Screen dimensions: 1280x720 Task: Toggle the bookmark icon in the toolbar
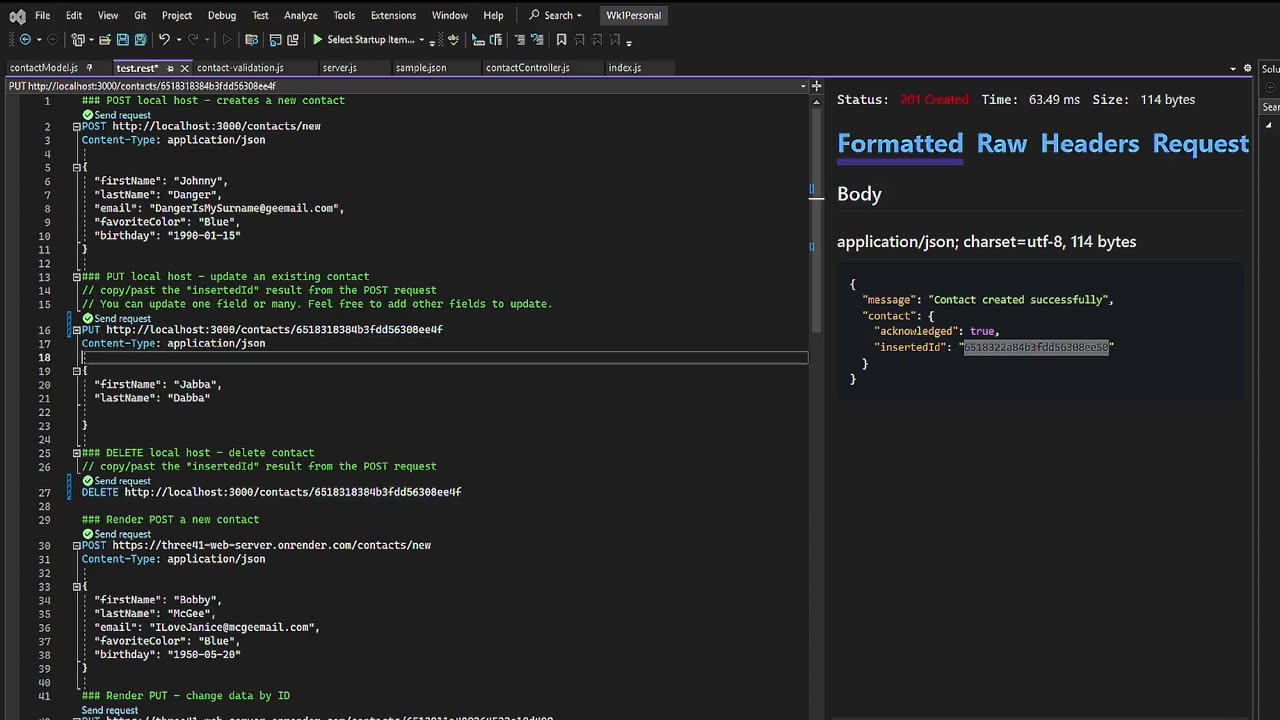561,40
